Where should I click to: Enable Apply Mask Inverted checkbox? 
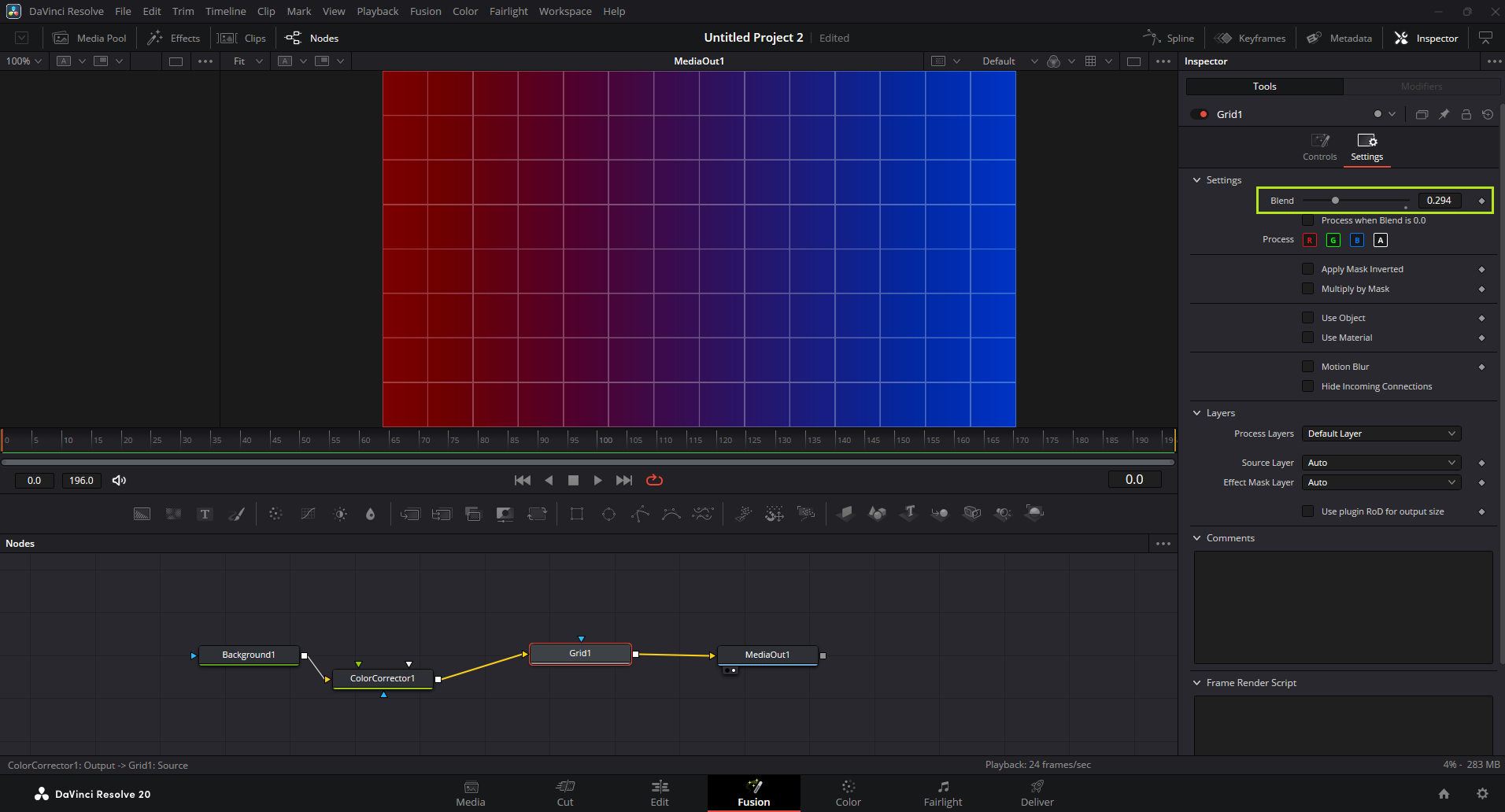coord(1307,269)
